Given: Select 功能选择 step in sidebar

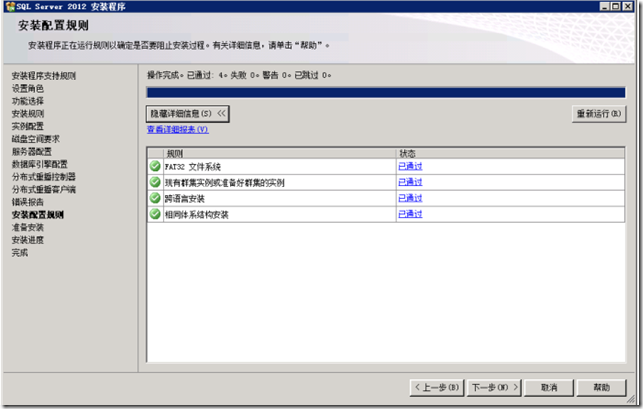Looking at the screenshot, I should pyautogui.click(x=27, y=101).
